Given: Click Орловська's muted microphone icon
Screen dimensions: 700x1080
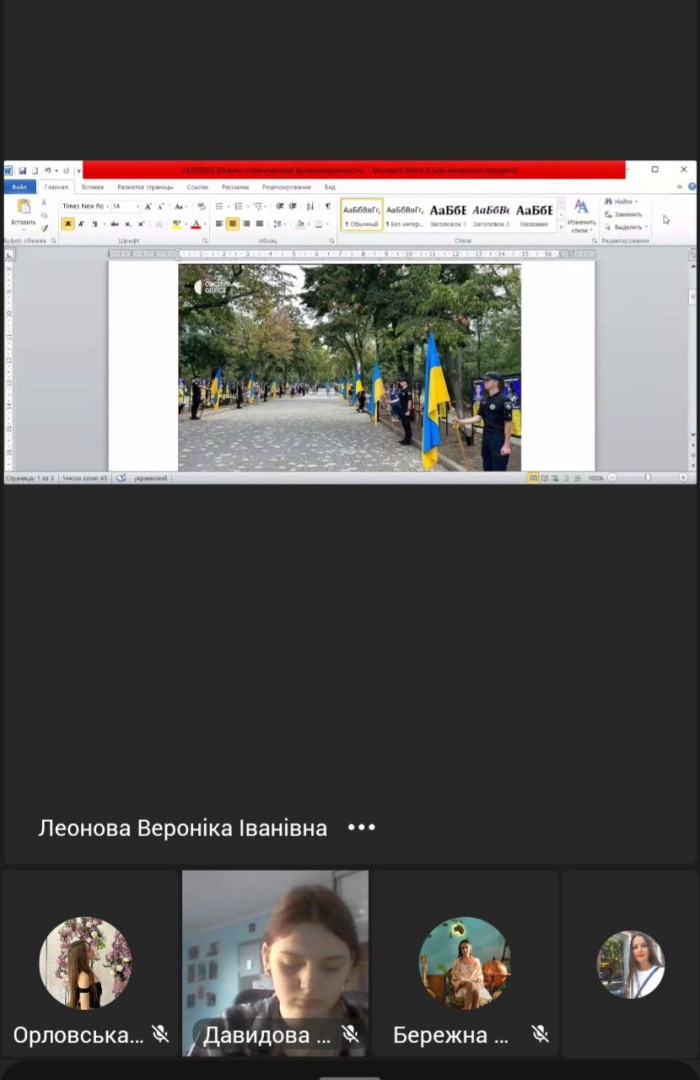Looking at the screenshot, I should (160, 1034).
